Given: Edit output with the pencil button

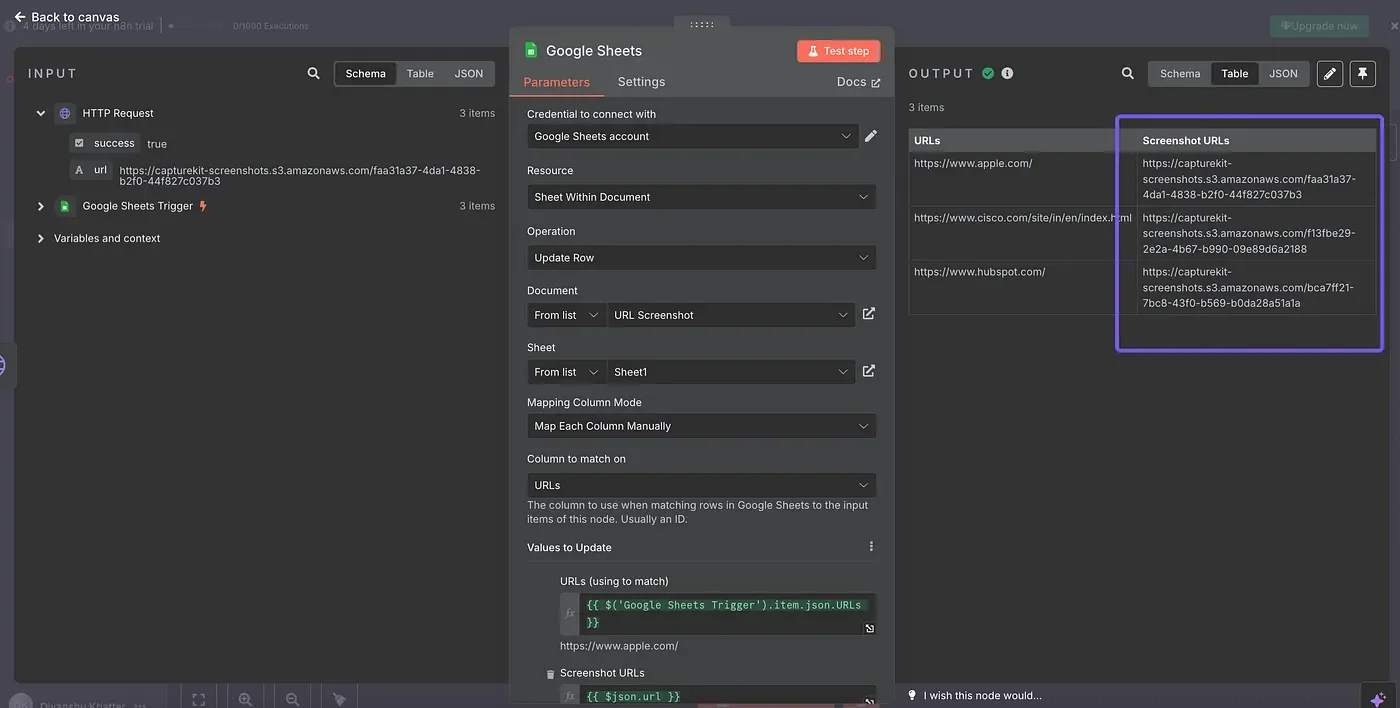Looking at the screenshot, I should tap(1329, 73).
